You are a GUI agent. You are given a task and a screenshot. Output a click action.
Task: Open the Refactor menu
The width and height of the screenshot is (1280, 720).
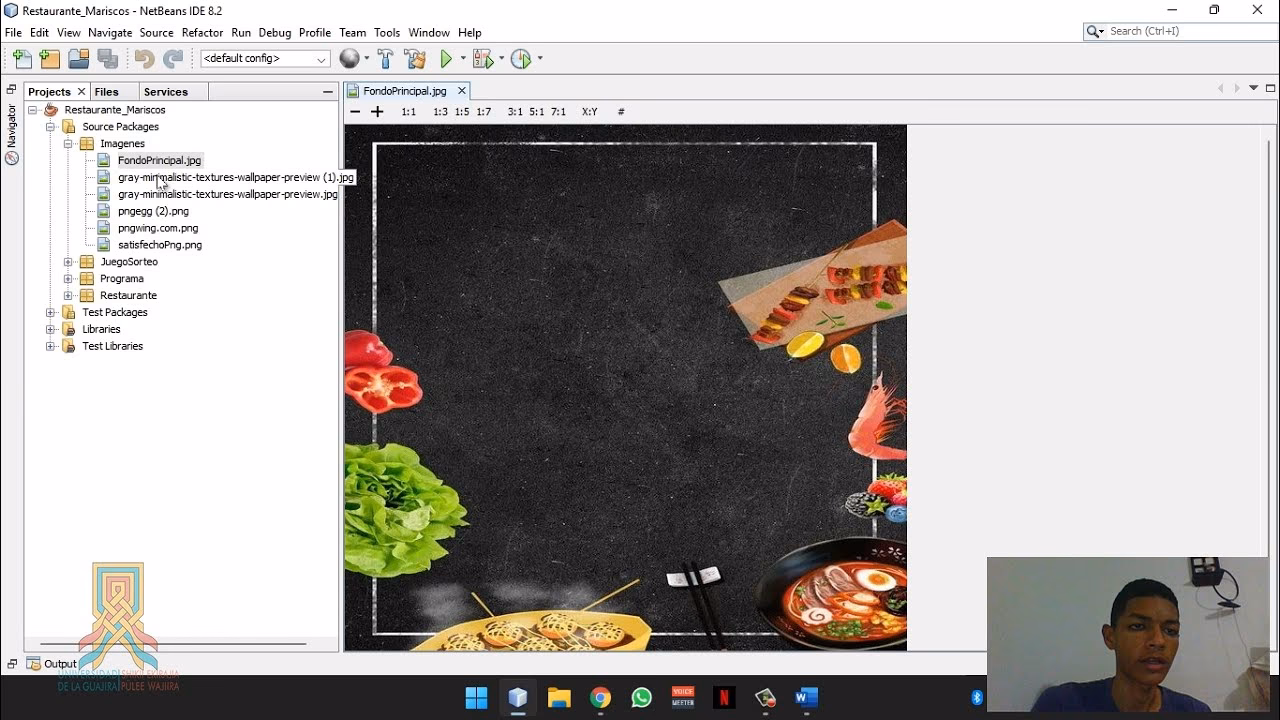[202, 33]
